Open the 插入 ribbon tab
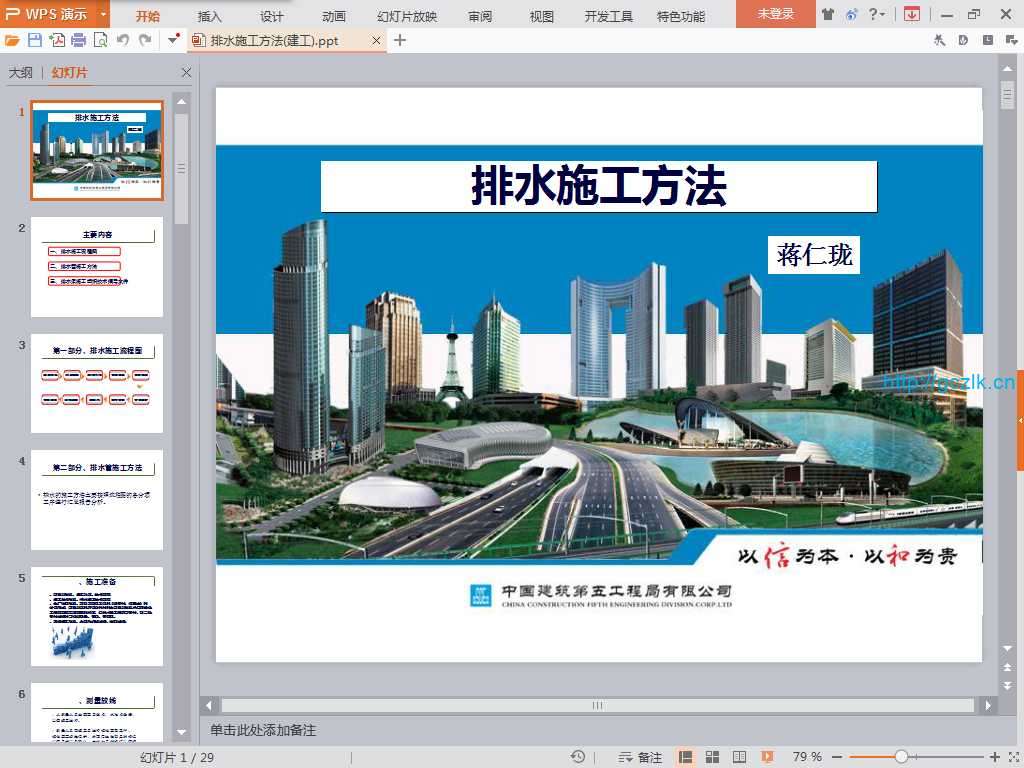 point(210,16)
